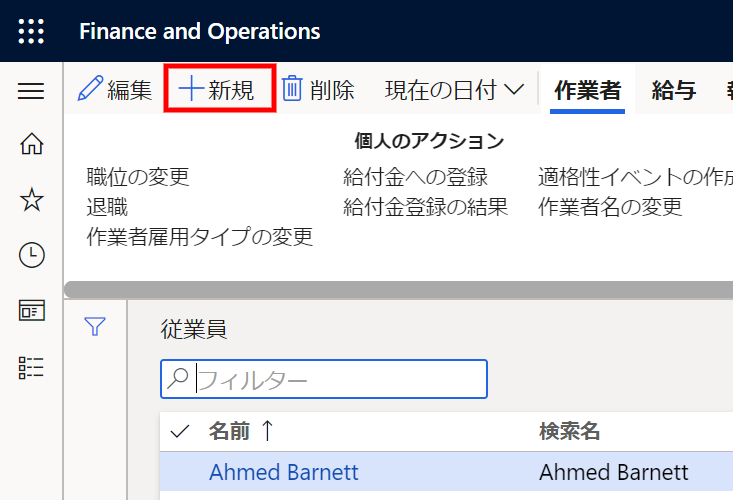Switch to the 給与 tab
This screenshot has width=733, height=500.
[674, 90]
